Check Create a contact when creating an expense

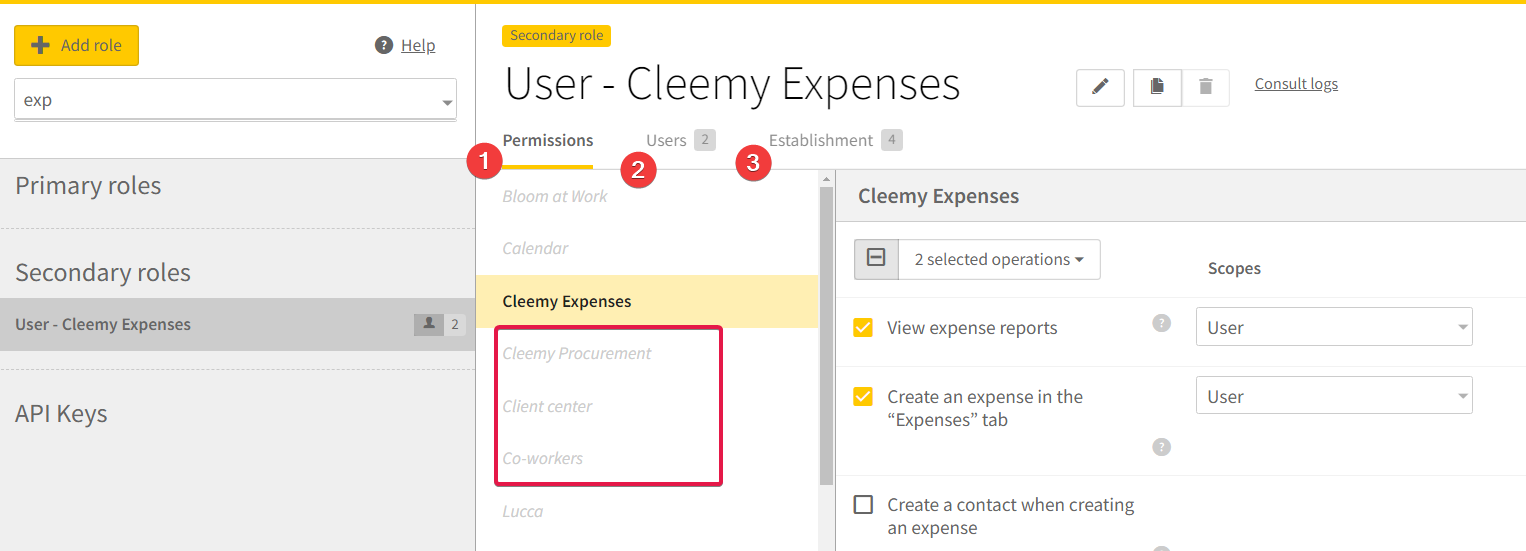[863, 504]
